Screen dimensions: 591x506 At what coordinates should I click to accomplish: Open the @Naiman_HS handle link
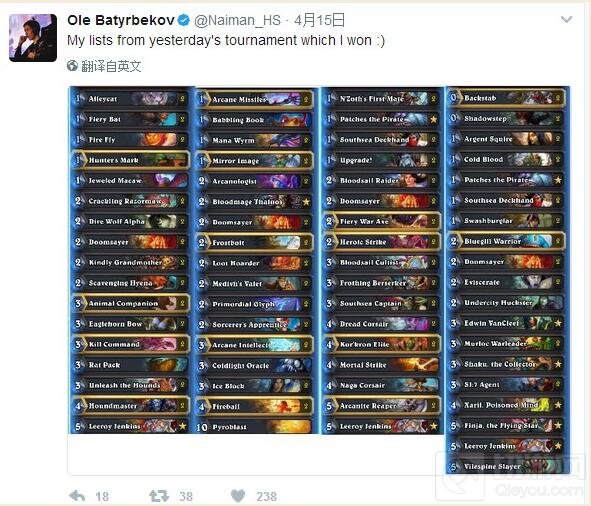point(237,20)
